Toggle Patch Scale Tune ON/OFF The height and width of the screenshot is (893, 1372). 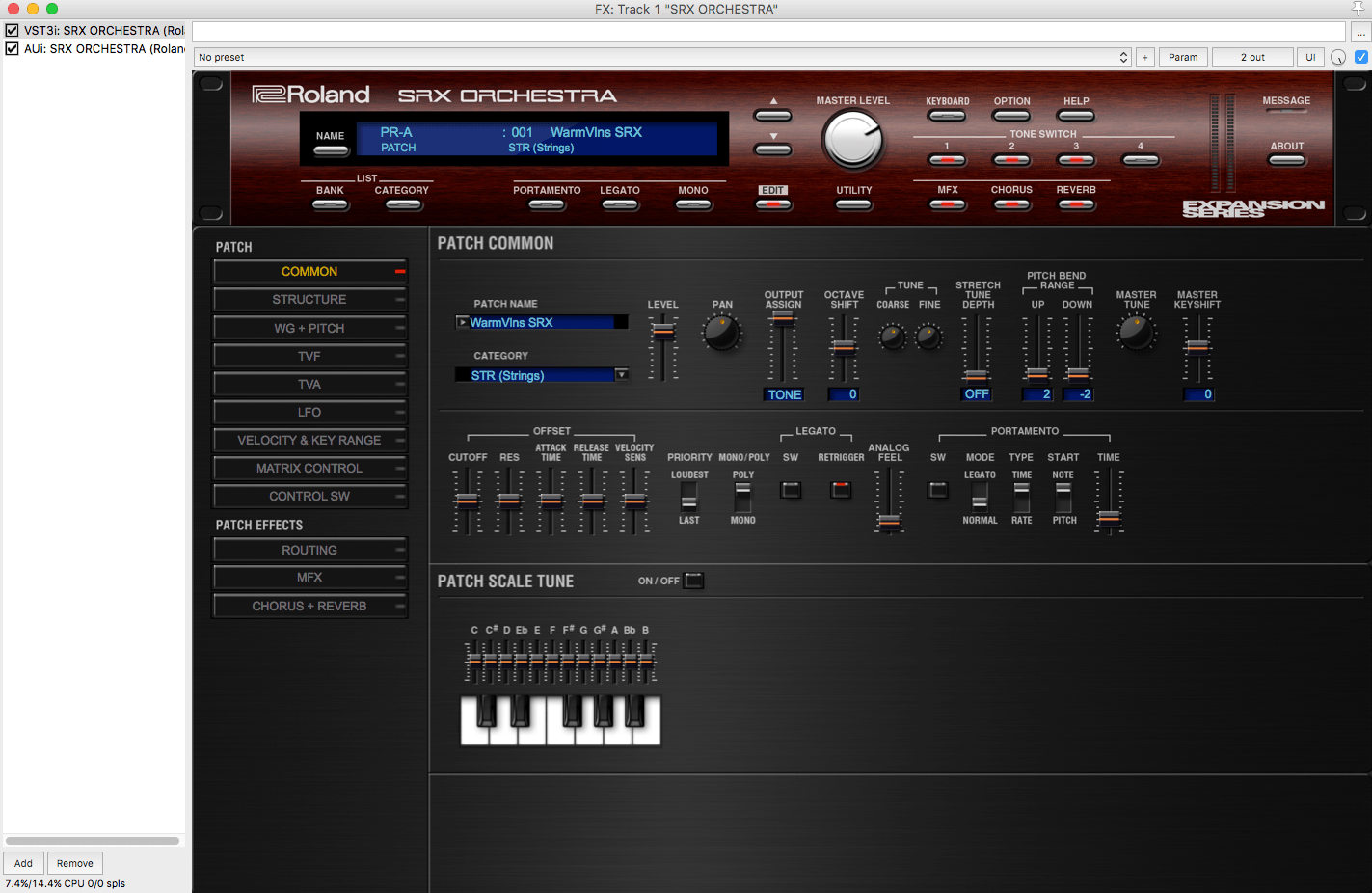(x=693, y=581)
